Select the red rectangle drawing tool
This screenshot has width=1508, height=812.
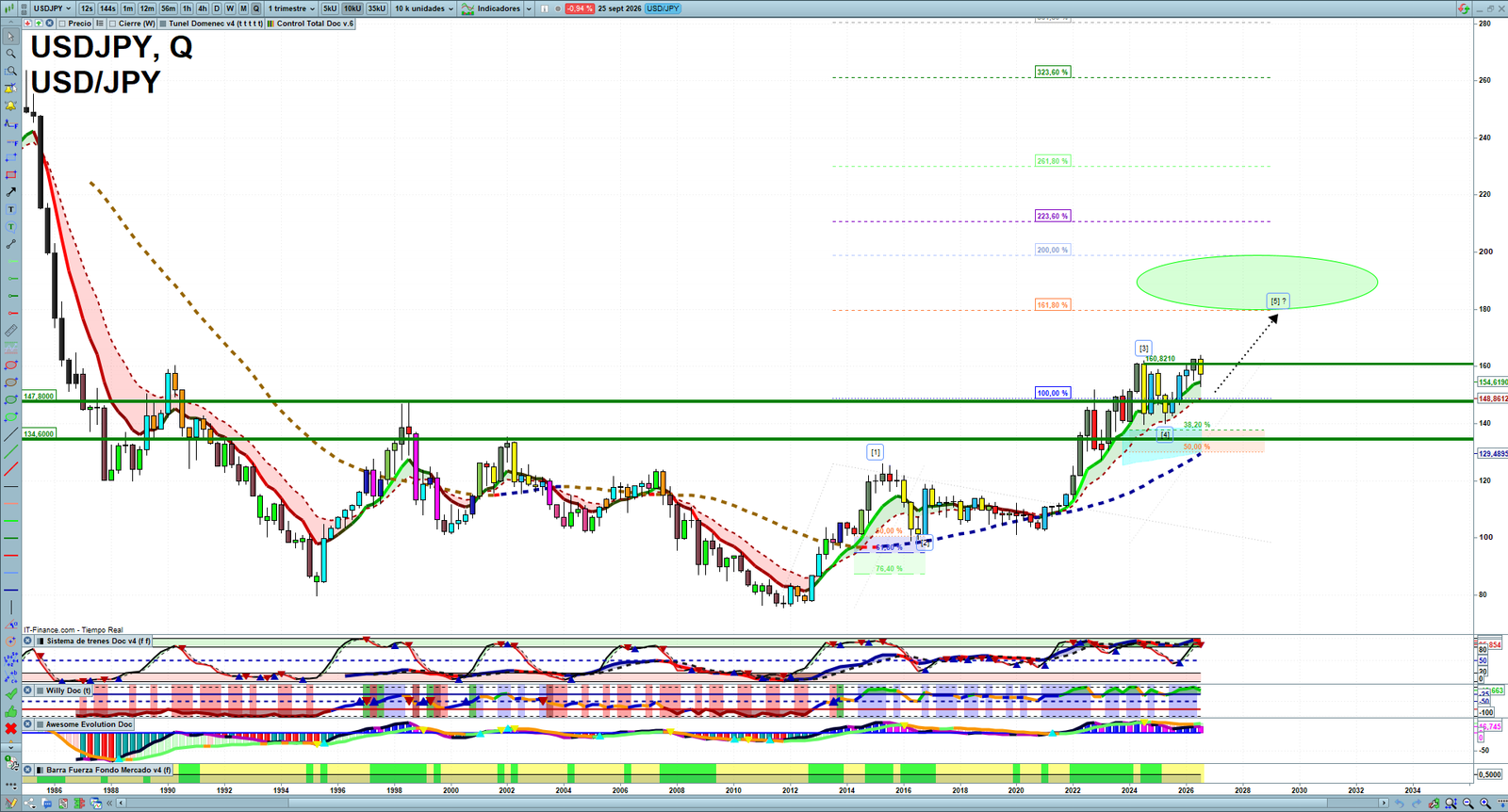coord(11,175)
